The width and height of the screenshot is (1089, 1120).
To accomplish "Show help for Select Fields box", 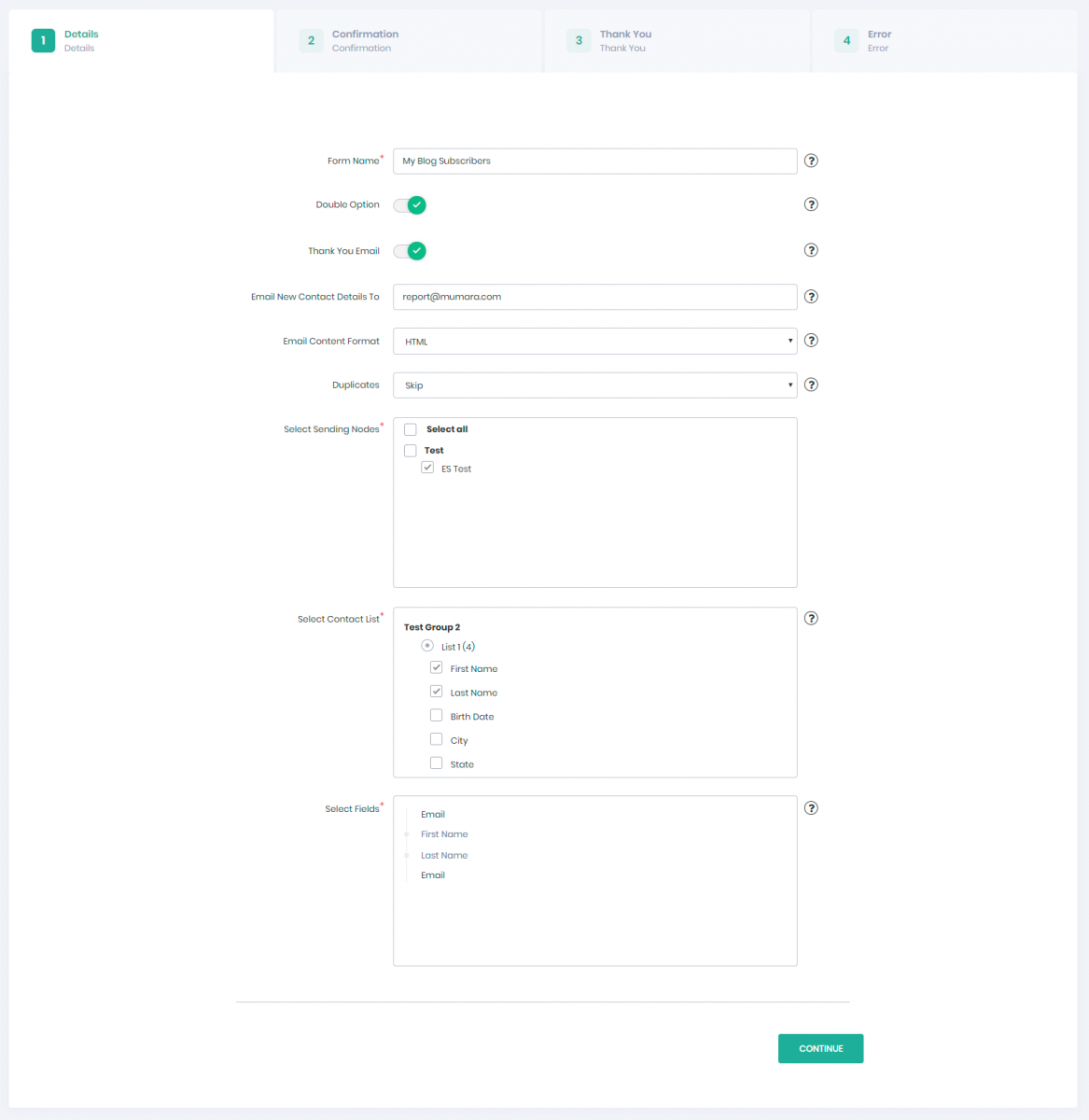I will 811,808.
